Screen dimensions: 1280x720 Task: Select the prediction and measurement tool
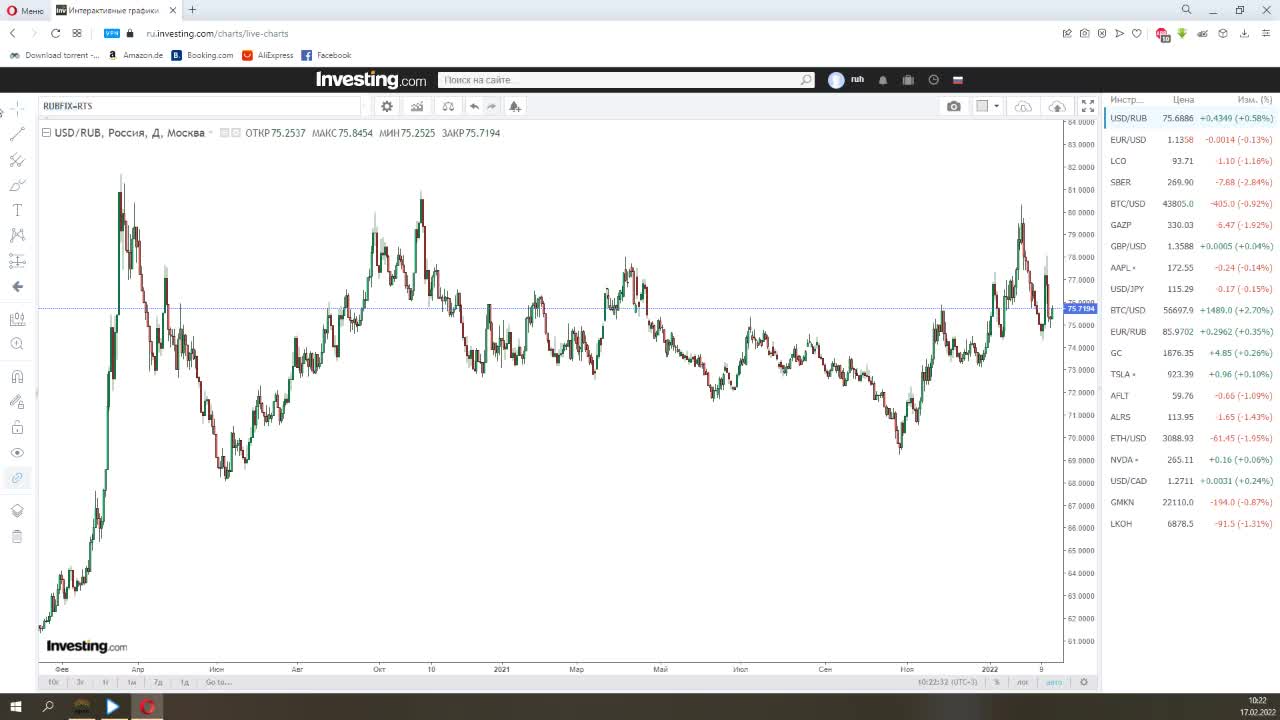[17, 261]
